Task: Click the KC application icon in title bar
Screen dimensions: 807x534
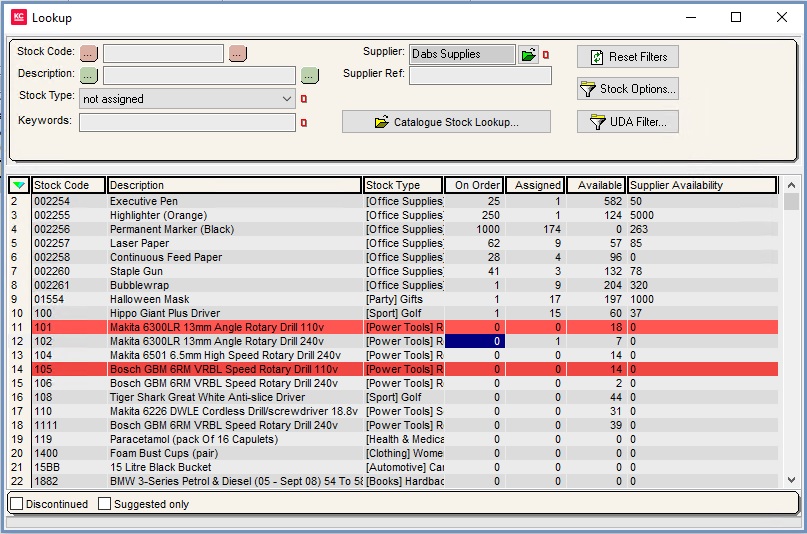Action: click(19, 17)
